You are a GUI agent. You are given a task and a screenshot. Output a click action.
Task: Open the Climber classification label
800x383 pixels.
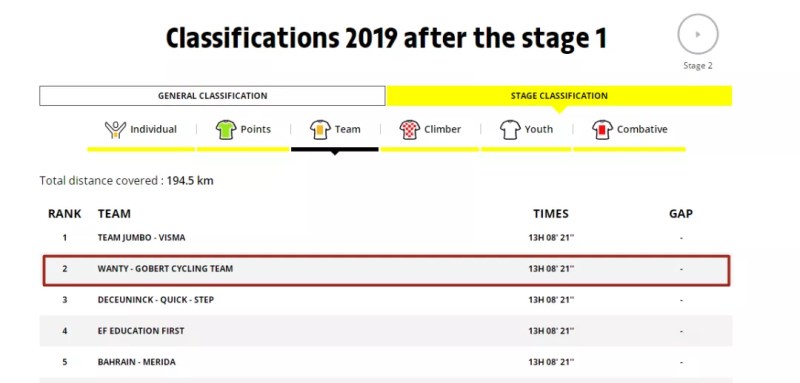(x=442, y=130)
